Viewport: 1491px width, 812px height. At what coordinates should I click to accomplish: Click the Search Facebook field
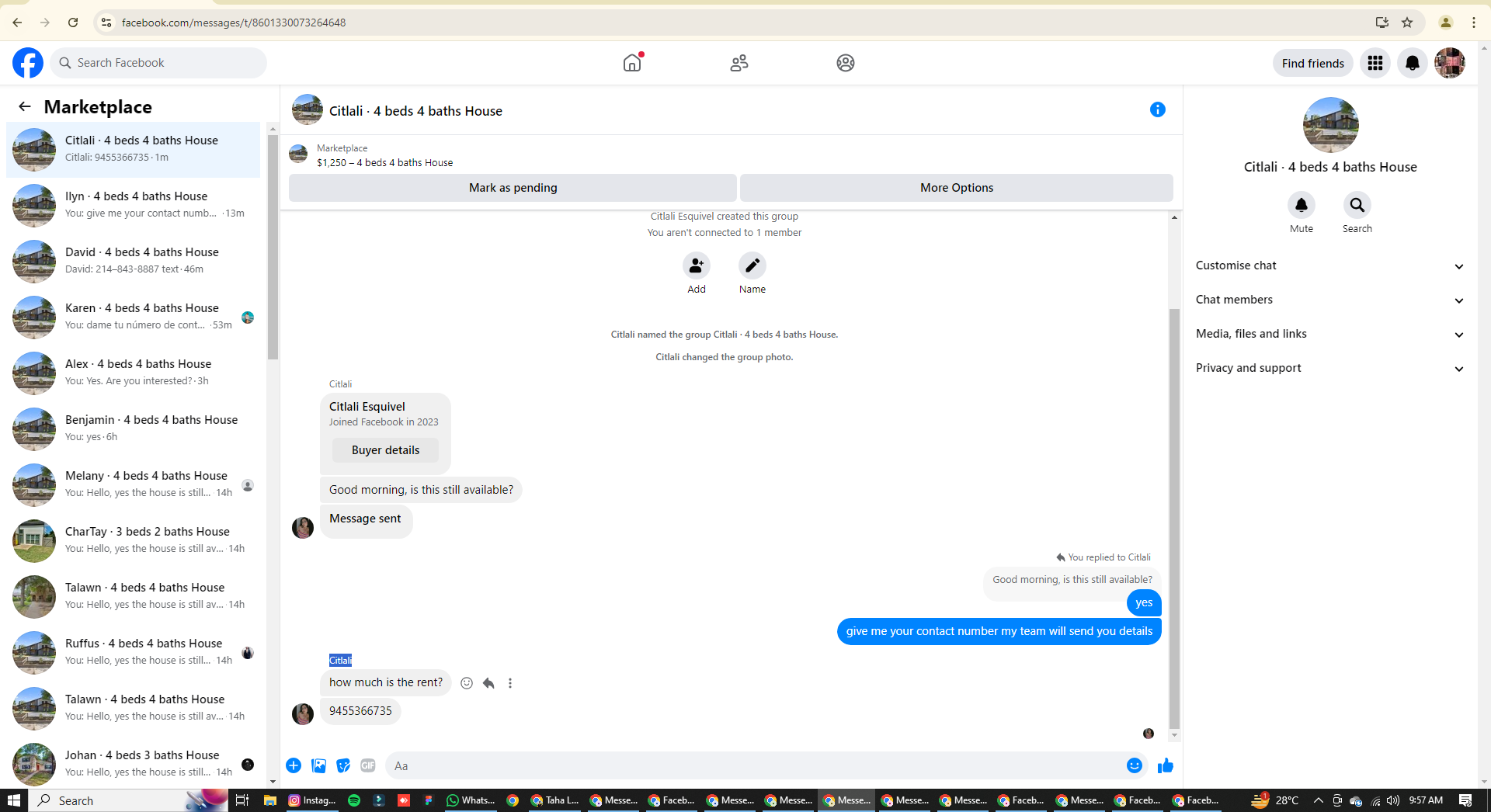(159, 63)
